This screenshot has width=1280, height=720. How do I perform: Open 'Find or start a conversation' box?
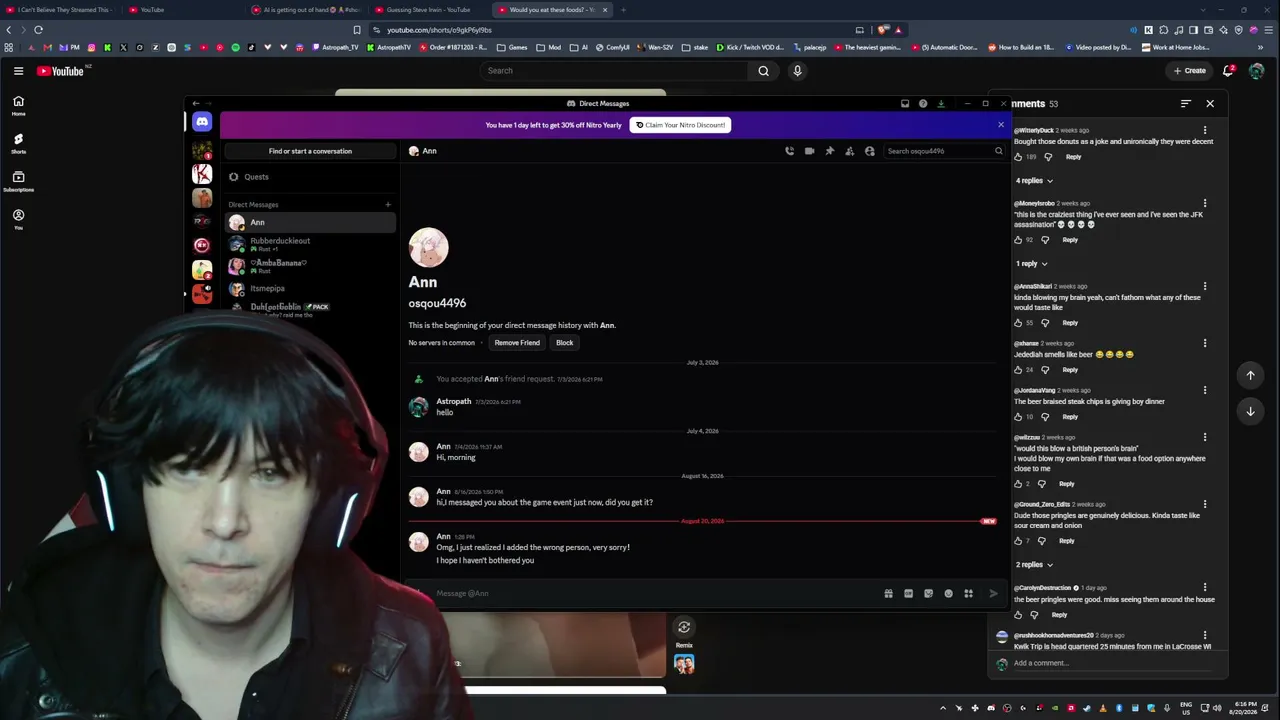click(310, 151)
